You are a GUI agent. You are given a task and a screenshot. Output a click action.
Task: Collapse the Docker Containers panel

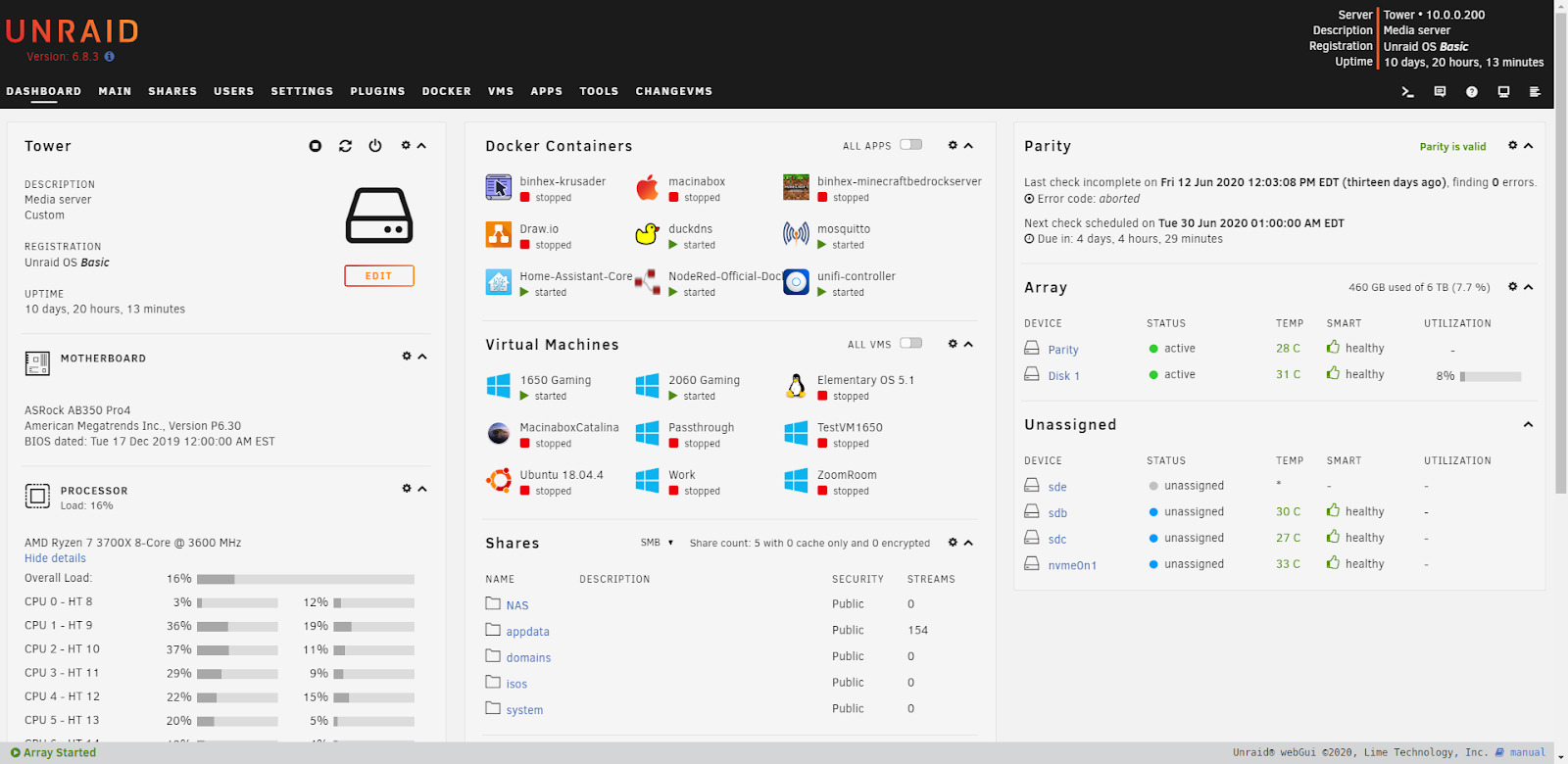[968, 146]
